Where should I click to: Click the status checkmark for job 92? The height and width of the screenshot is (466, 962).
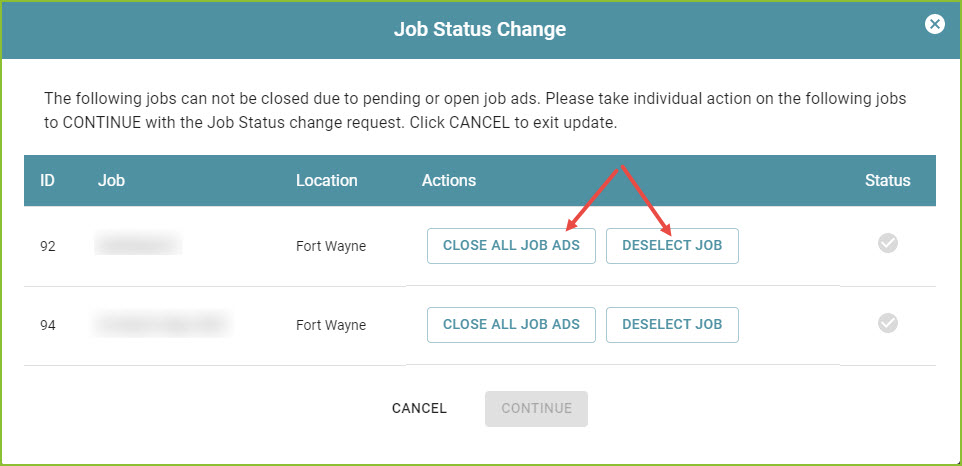tap(888, 243)
